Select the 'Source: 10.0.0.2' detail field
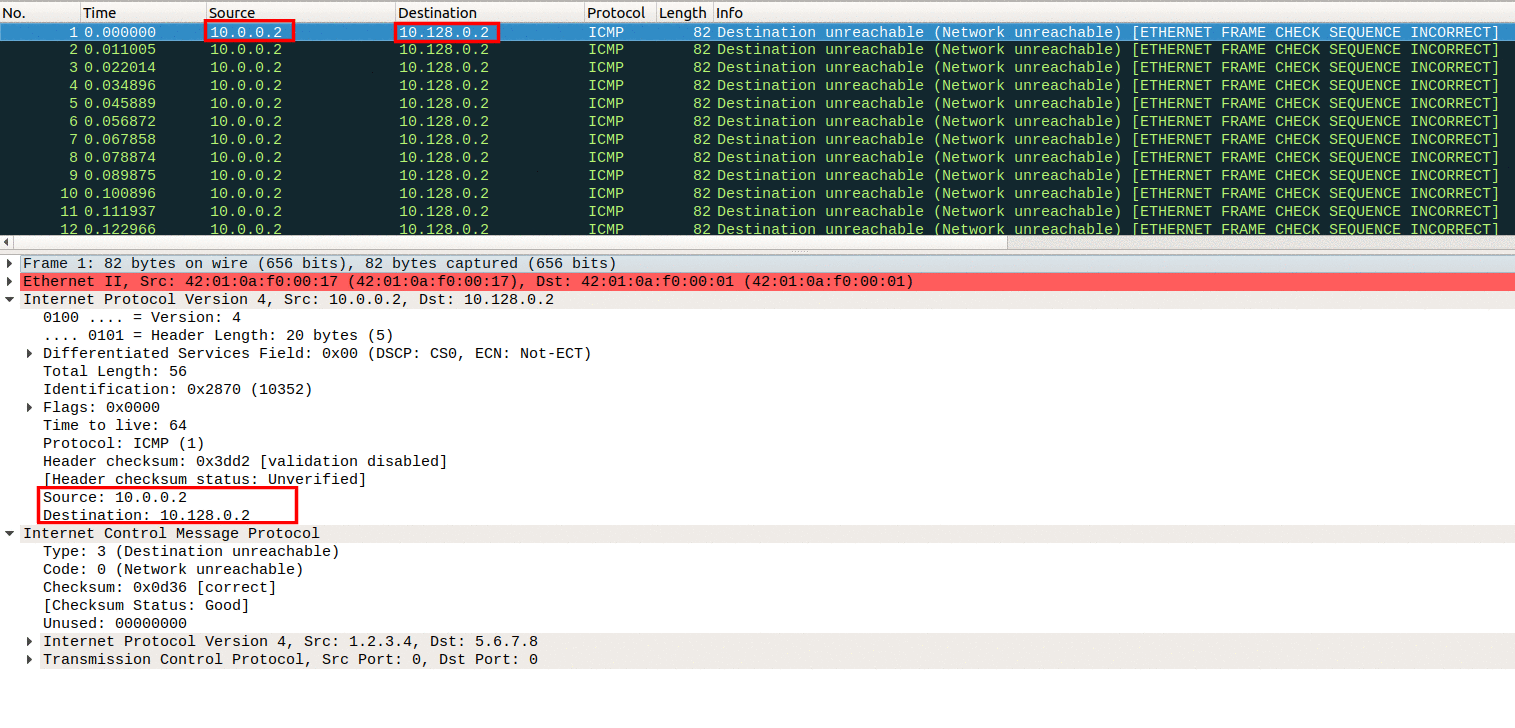Image resolution: width=1515 pixels, height=728 pixels. (x=115, y=498)
